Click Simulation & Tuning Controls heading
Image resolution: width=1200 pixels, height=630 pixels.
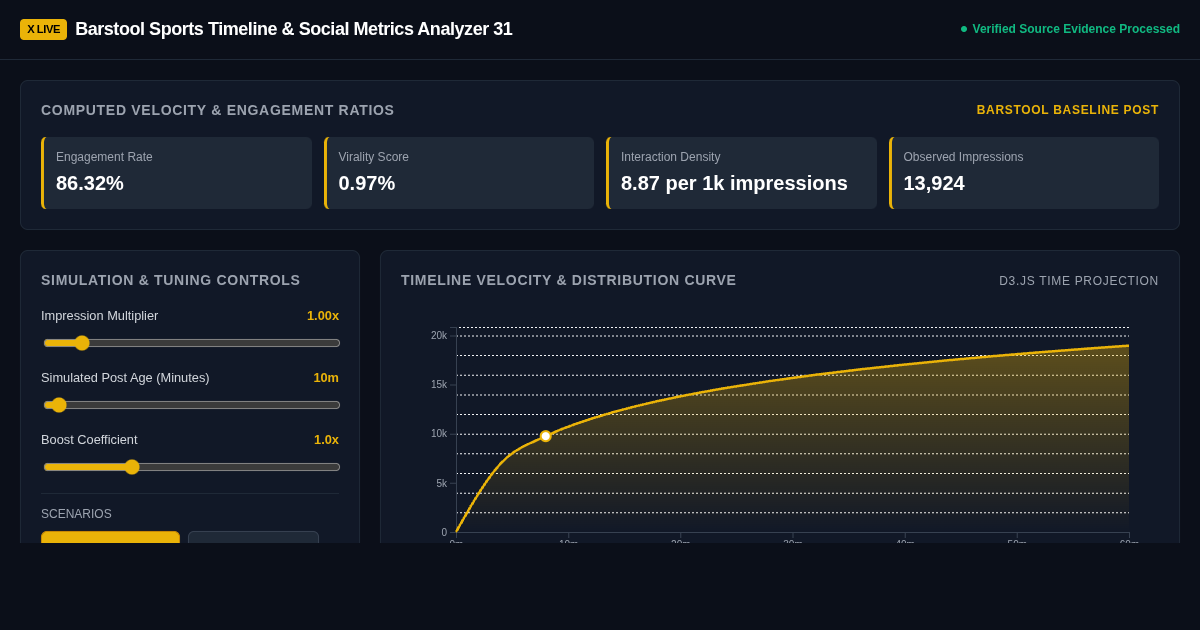pyautogui.click(x=171, y=280)
